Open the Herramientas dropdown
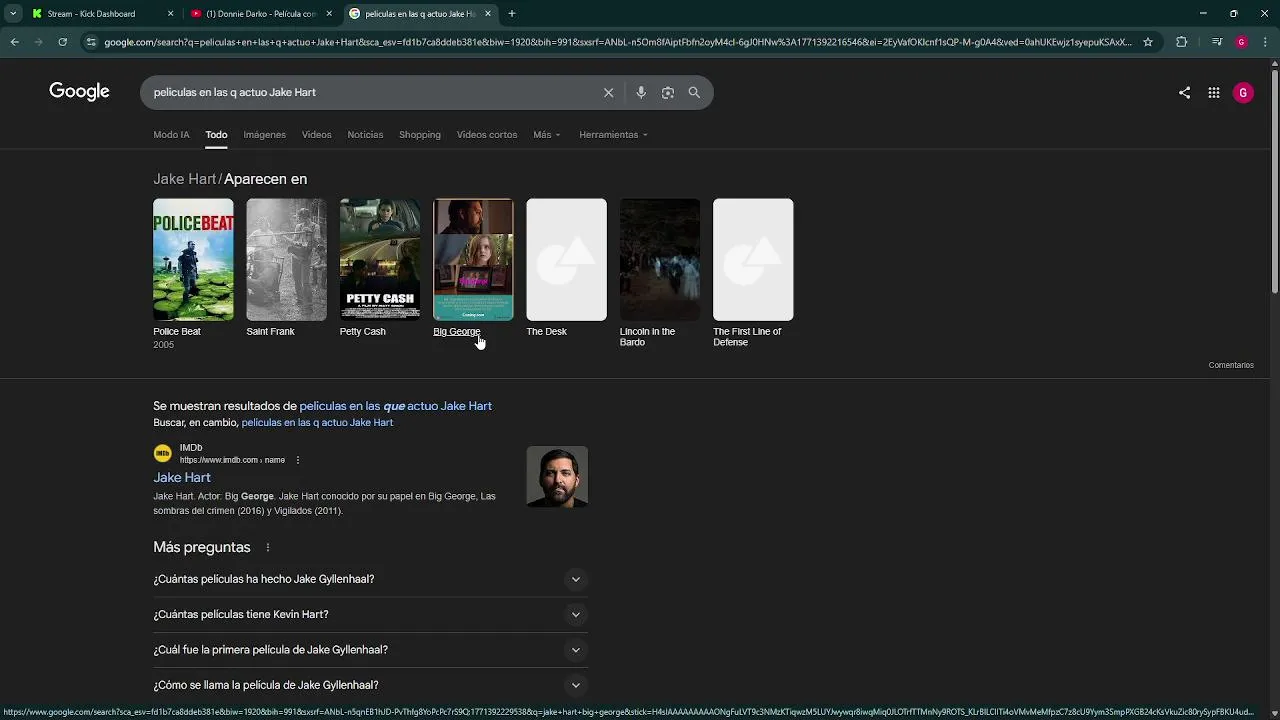Image resolution: width=1280 pixels, height=720 pixels. point(613,135)
